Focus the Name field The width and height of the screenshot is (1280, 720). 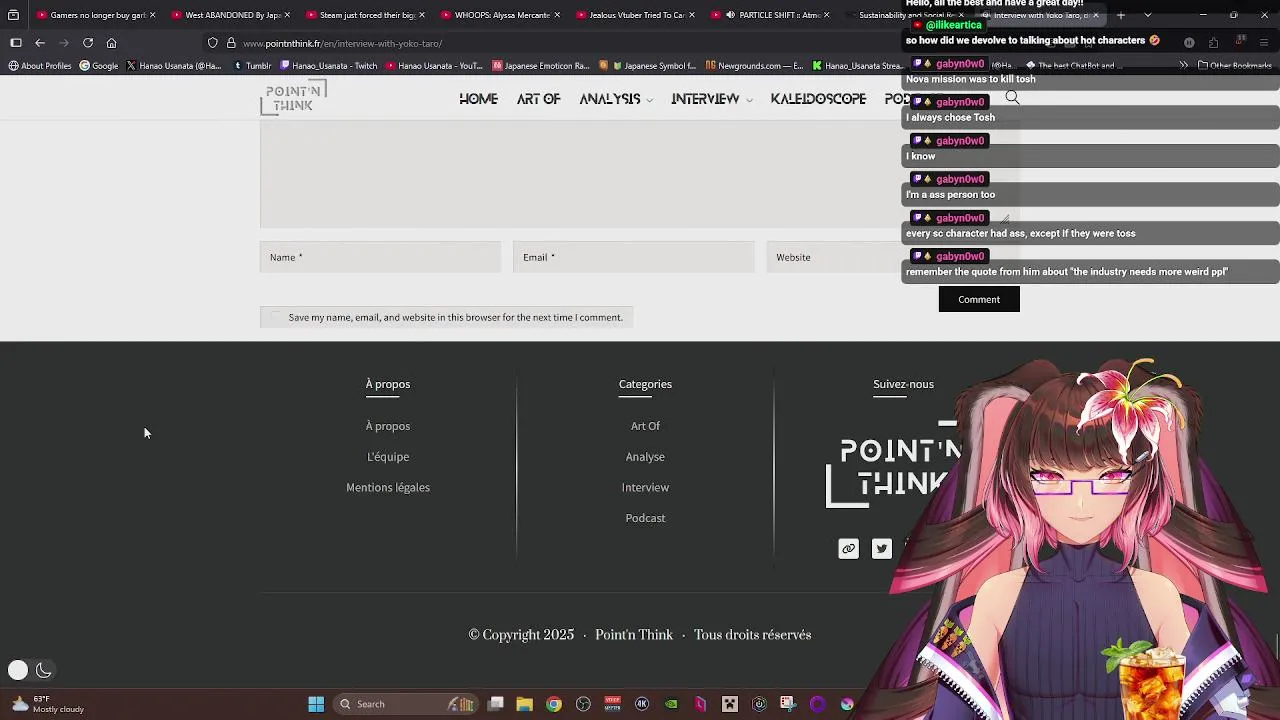coord(380,257)
